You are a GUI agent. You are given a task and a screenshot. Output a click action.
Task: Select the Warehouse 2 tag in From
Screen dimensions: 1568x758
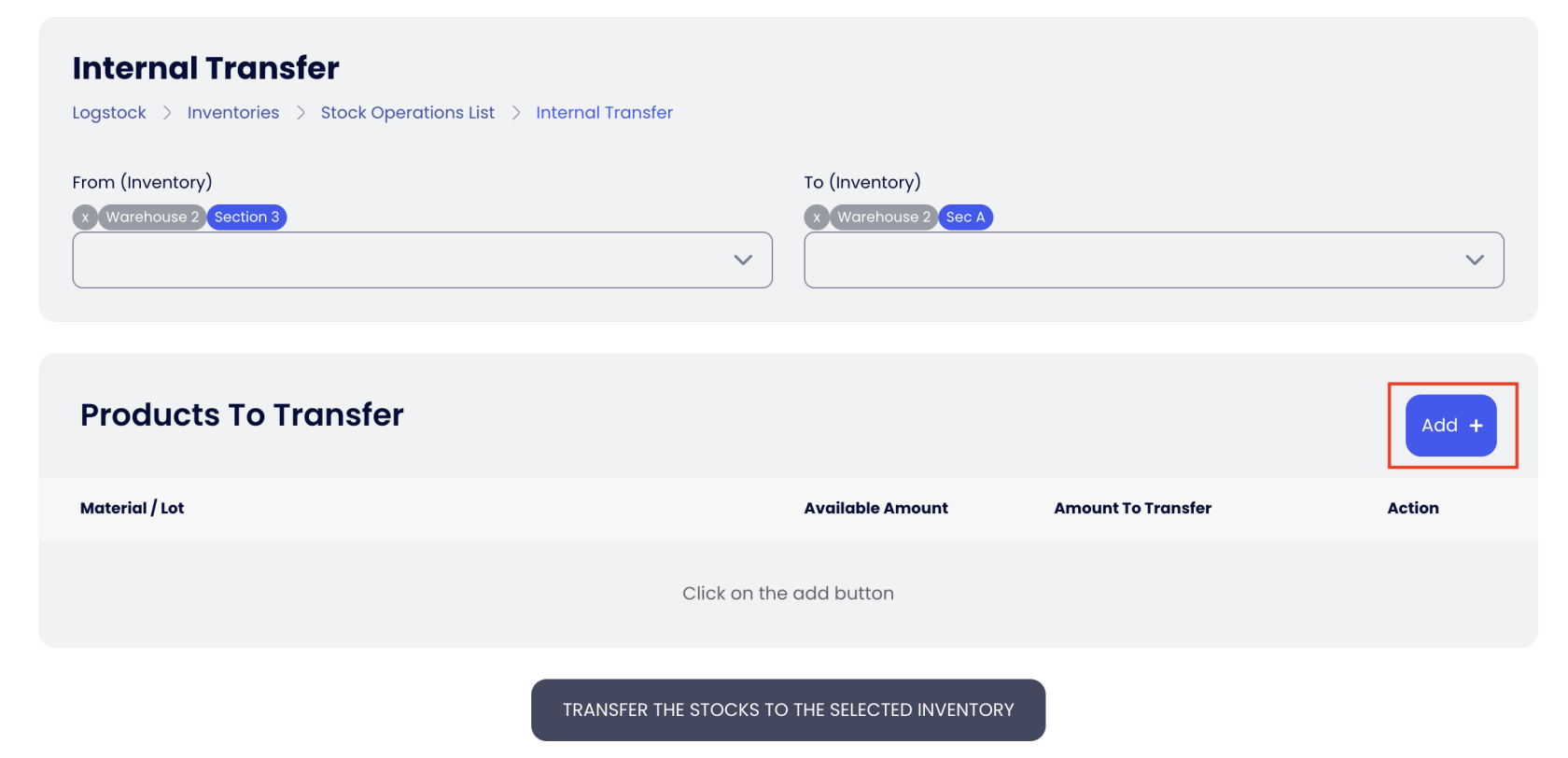point(152,218)
